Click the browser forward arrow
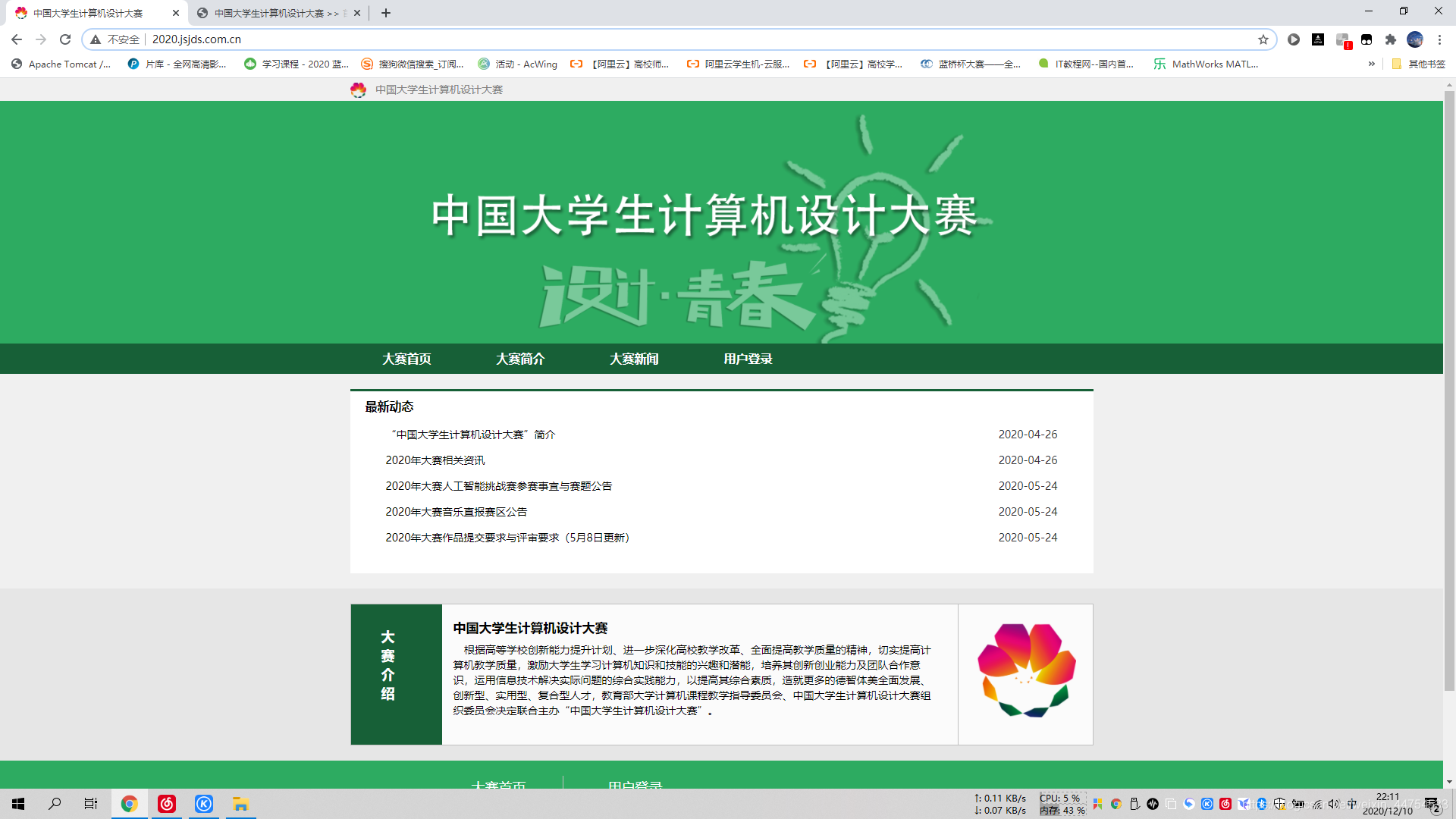Viewport: 1456px width, 819px height. coord(41,39)
